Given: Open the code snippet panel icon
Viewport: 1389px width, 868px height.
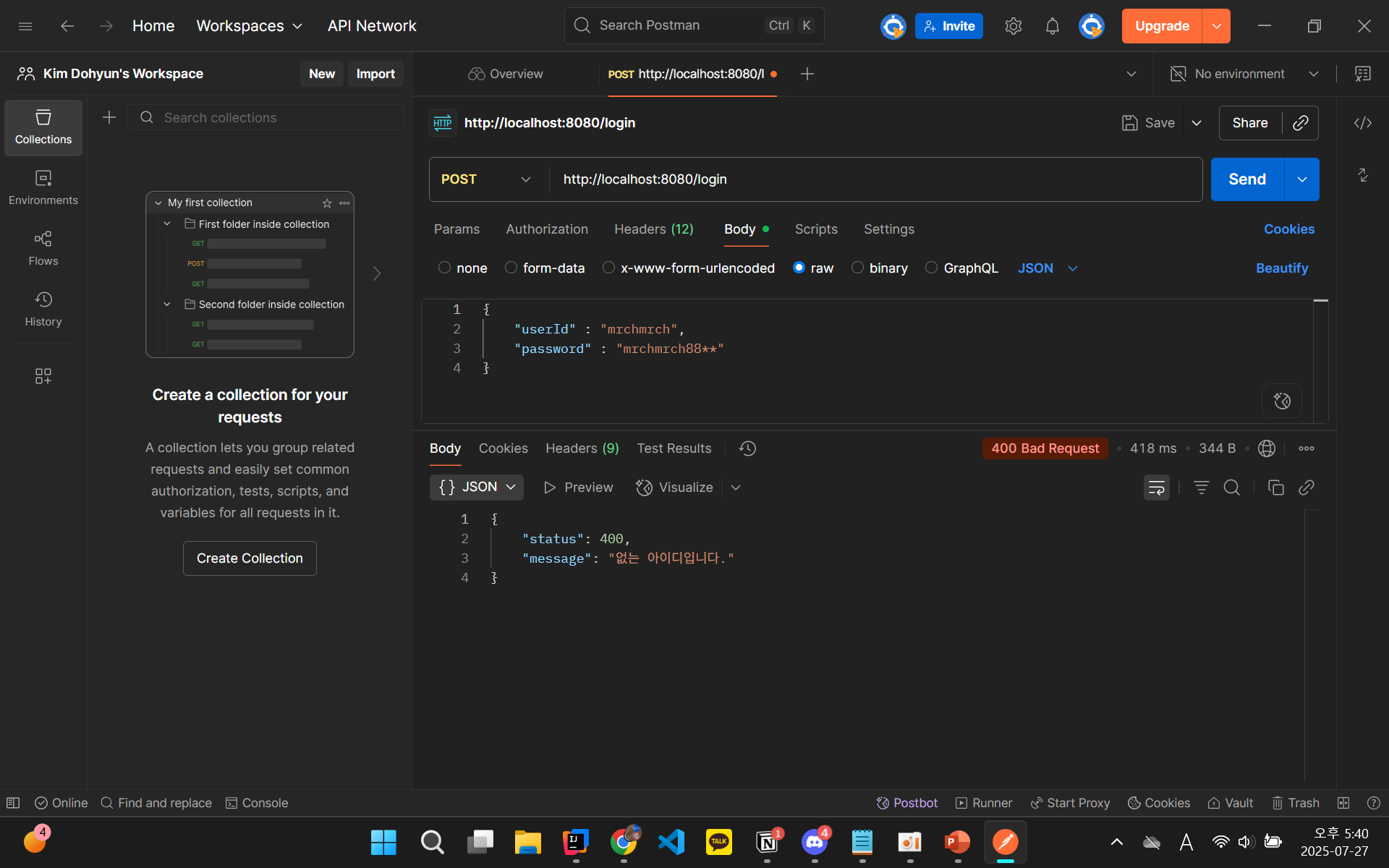Looking at the screenshot, I should tap(1362, 123).
